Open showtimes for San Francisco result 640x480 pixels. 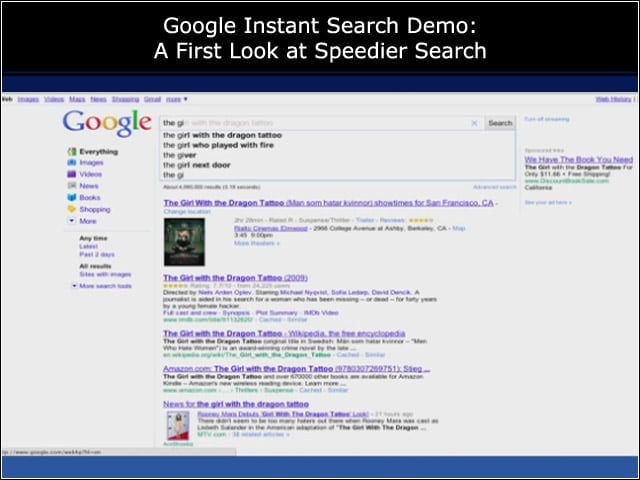click(x=329, y=203)
